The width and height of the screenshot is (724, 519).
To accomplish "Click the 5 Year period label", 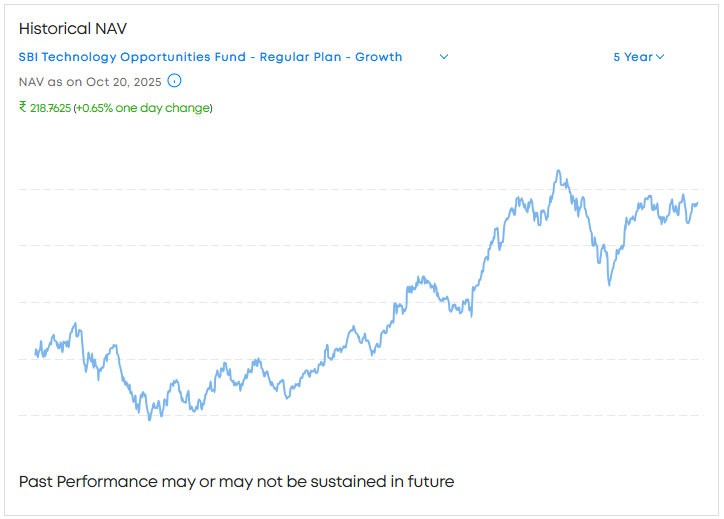I will tap(632, 57).
